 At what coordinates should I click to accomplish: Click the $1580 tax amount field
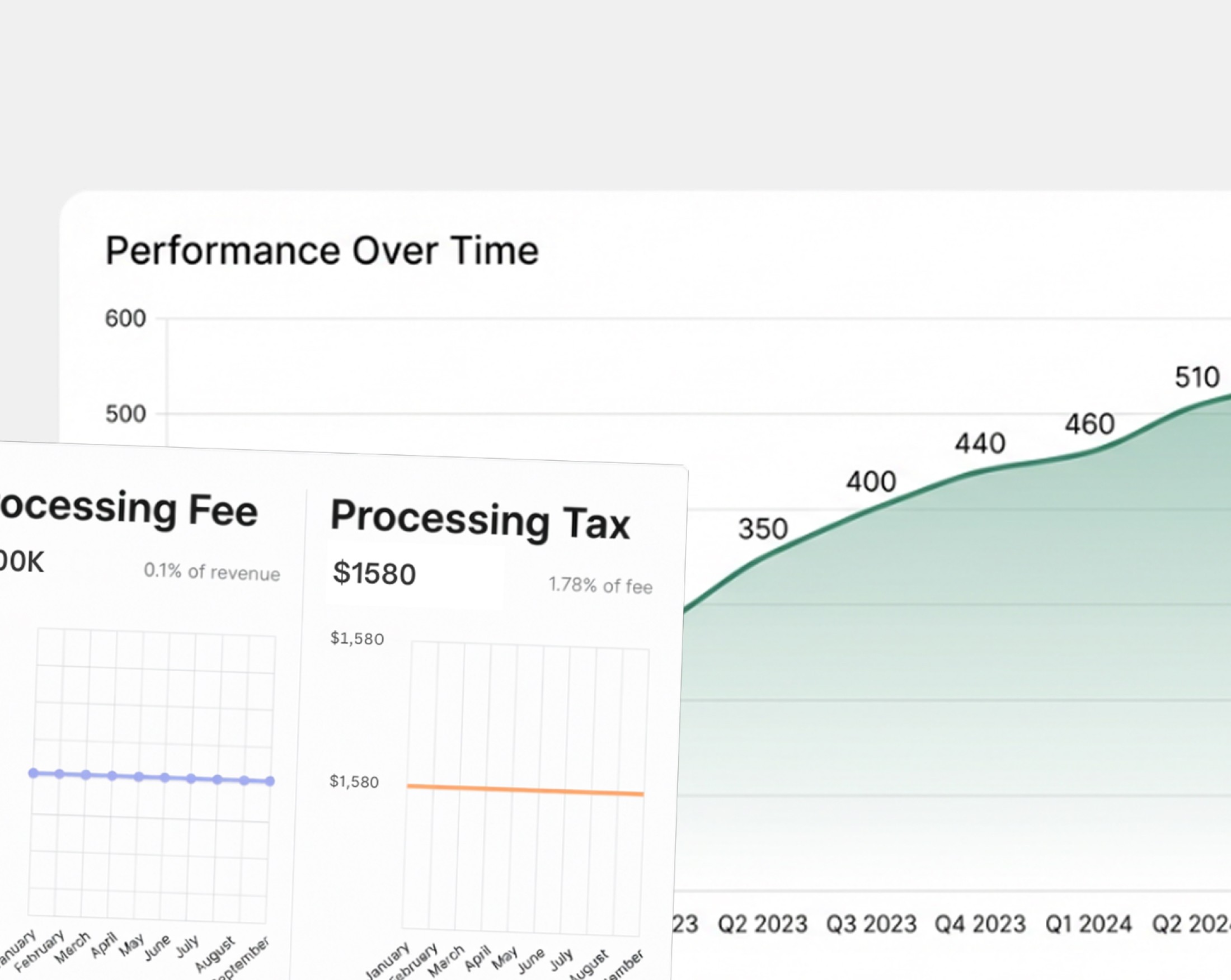point(374,573)
